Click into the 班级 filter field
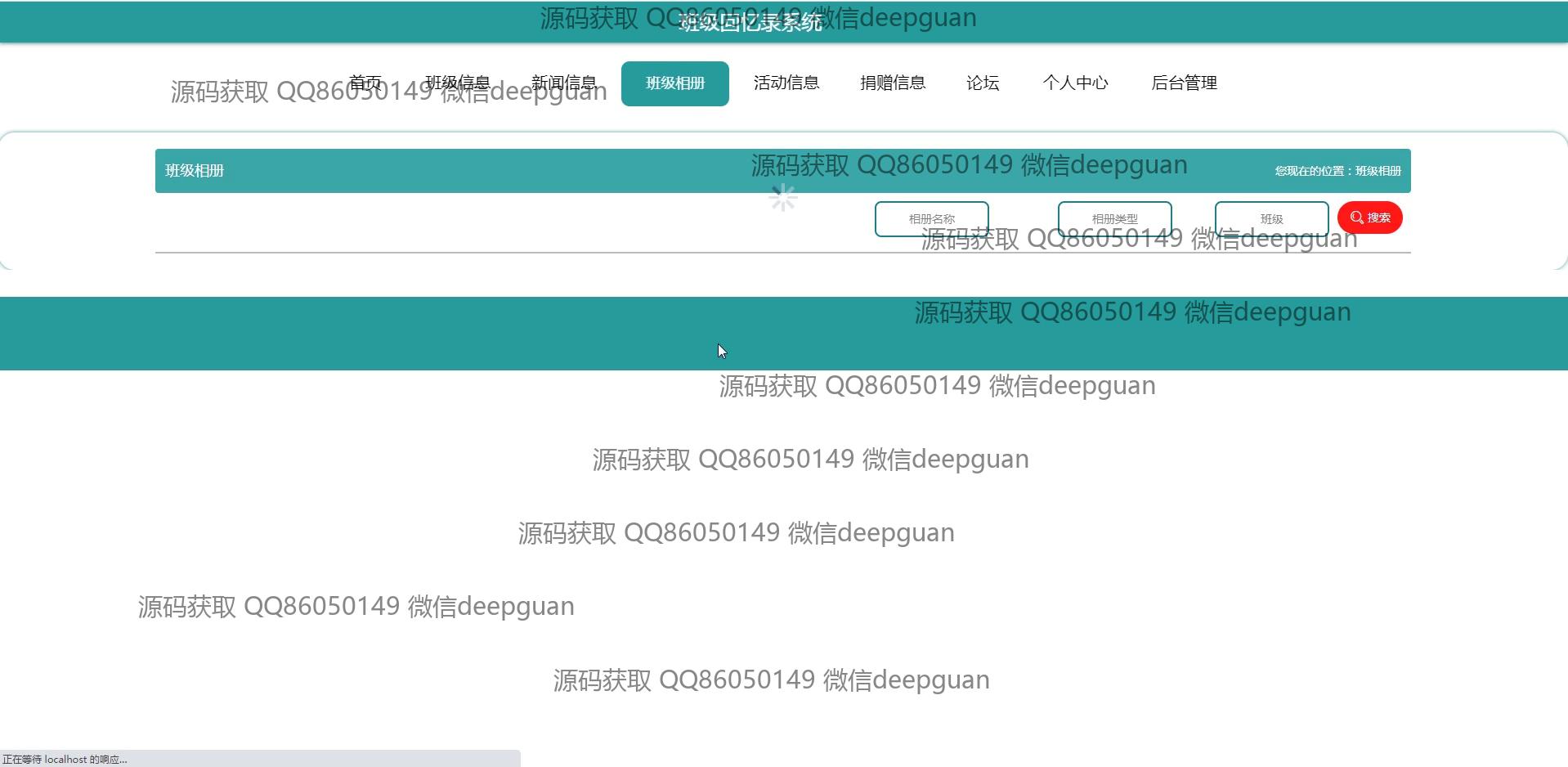The image size is (1568, 767). 1271,219
